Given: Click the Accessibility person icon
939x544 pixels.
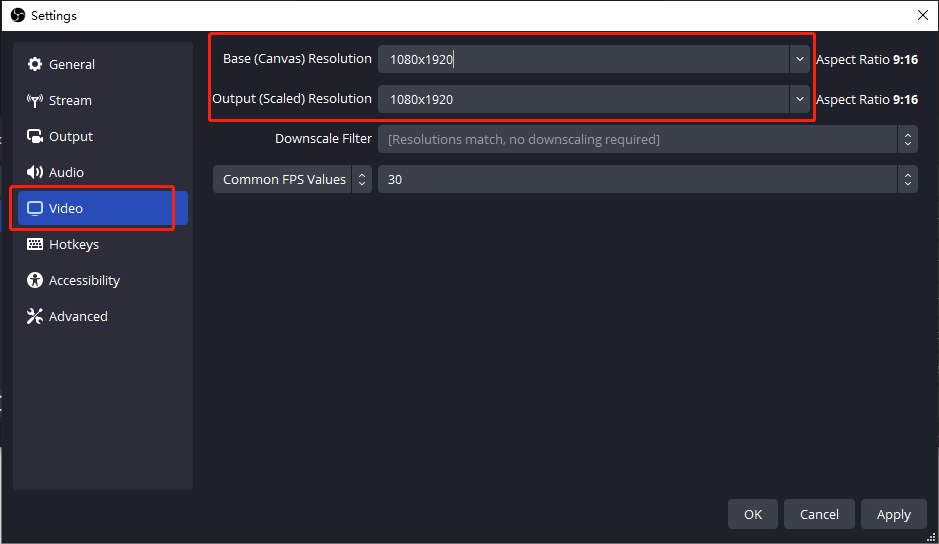Looking at the screenshot, I should coord(35,280).
